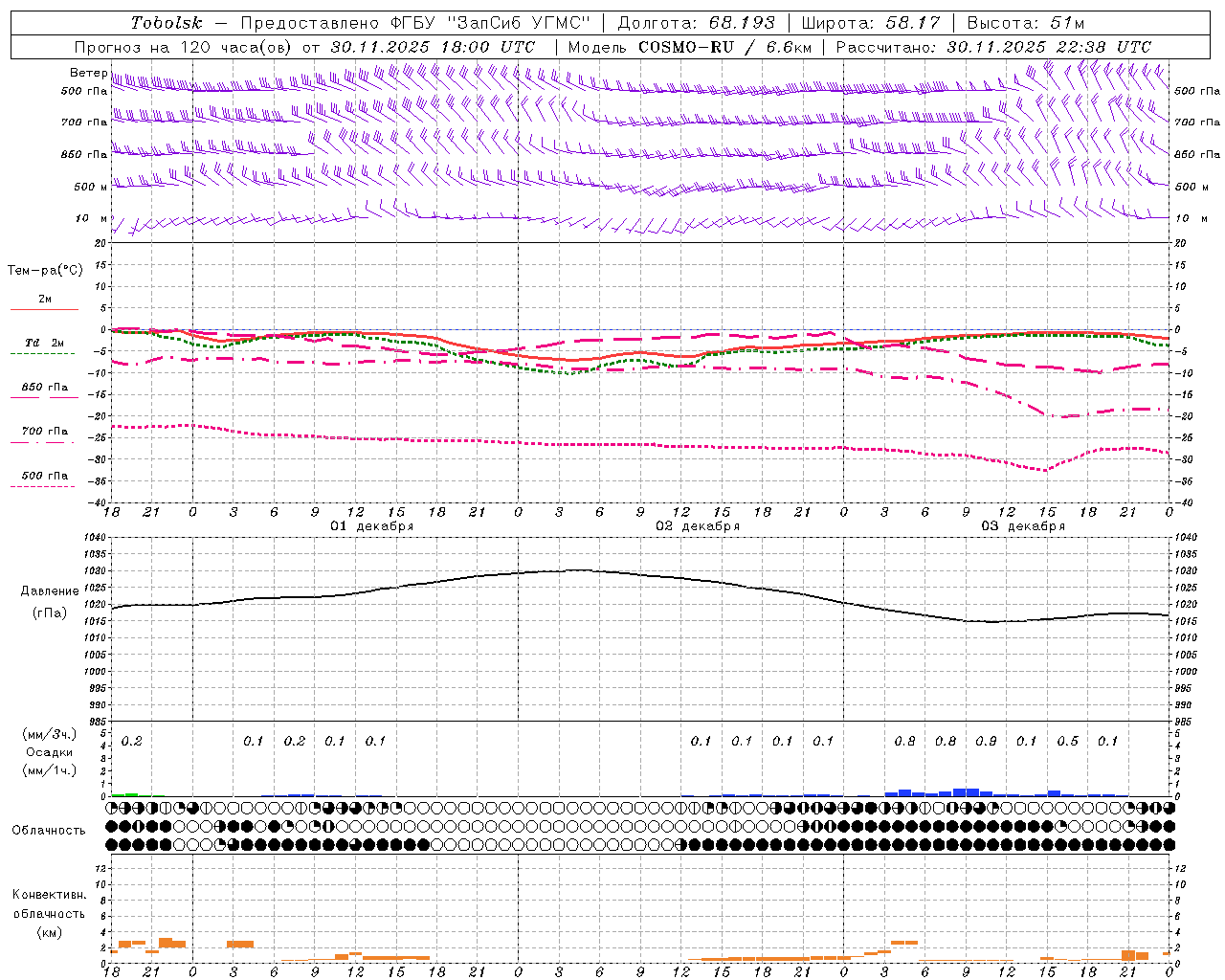The width and height of the screenshot is (1225, 980).
Task: Click the "Тем-ра(°C)" temperature panel label
Action: click(x=45, y=271)
